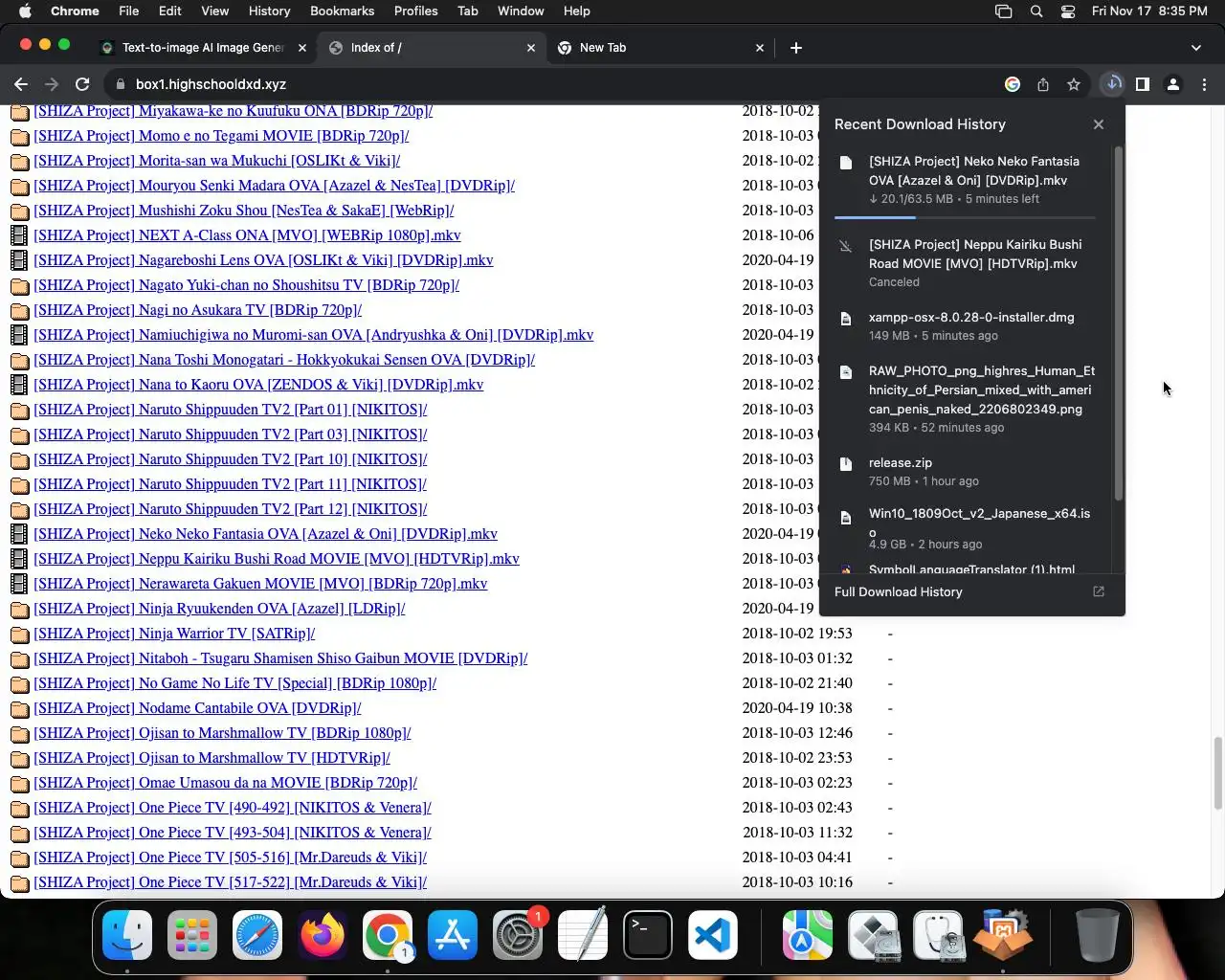Open the Apple menu
The image size is (1225, 980).
coord(25,11)
